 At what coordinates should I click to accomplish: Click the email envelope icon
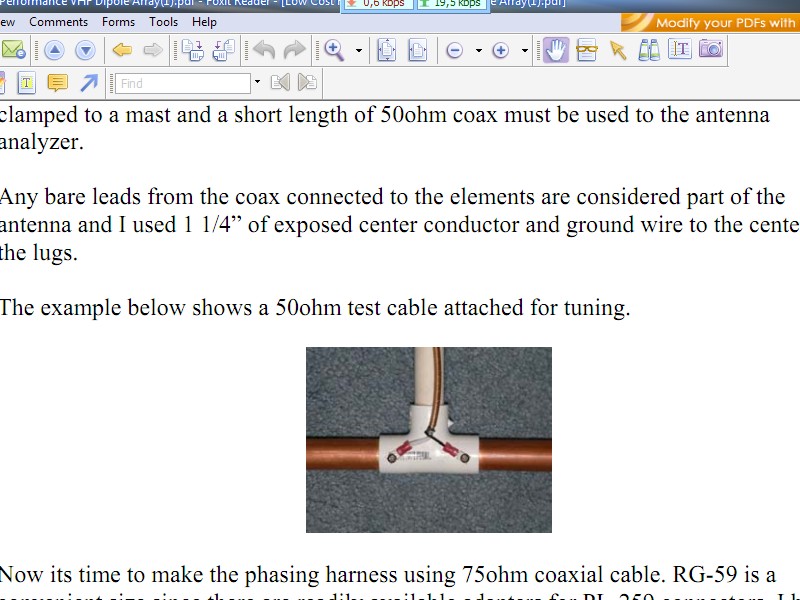12,50
